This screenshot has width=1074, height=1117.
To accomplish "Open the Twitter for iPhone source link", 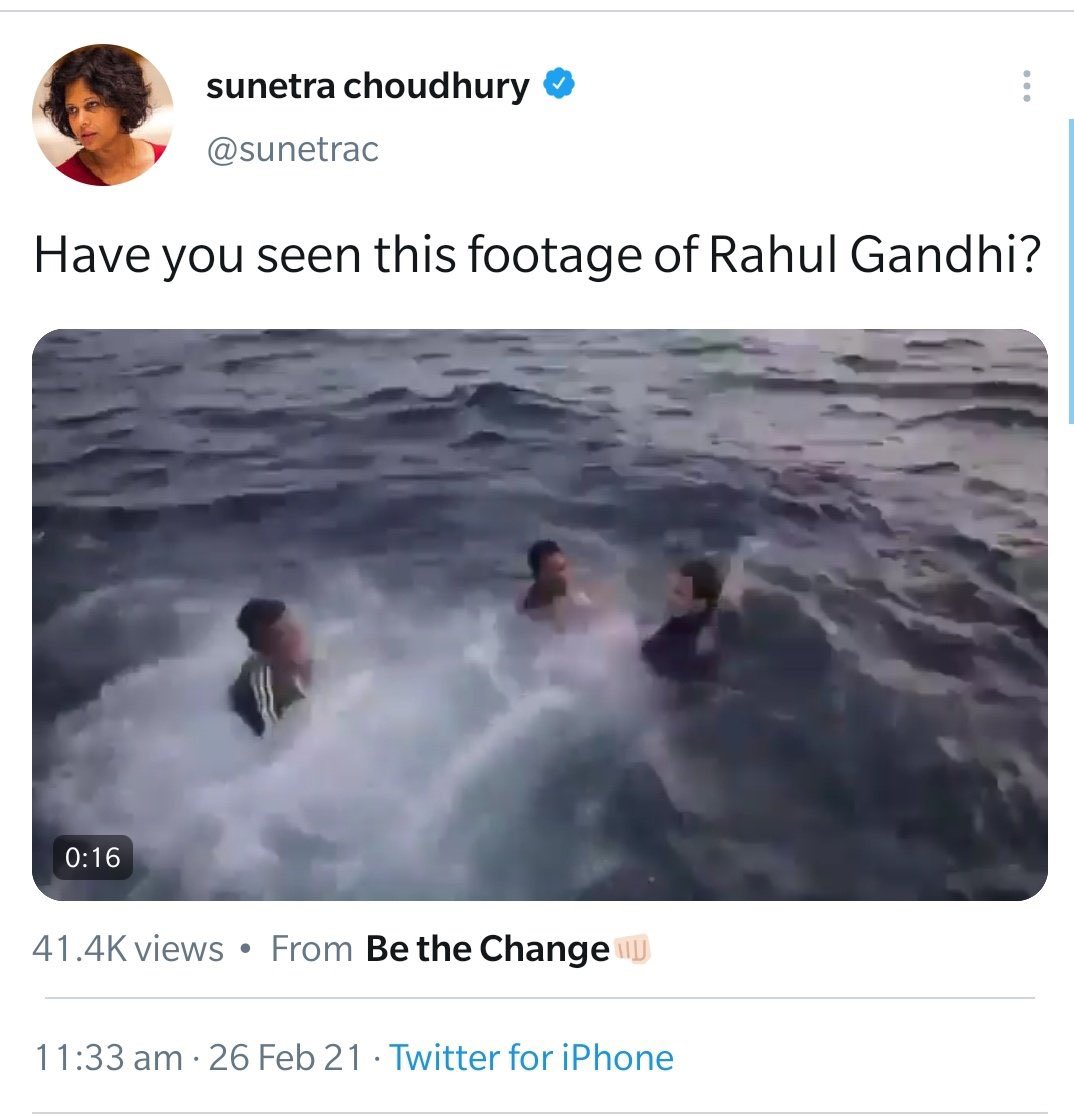I will coord(531,1057).
